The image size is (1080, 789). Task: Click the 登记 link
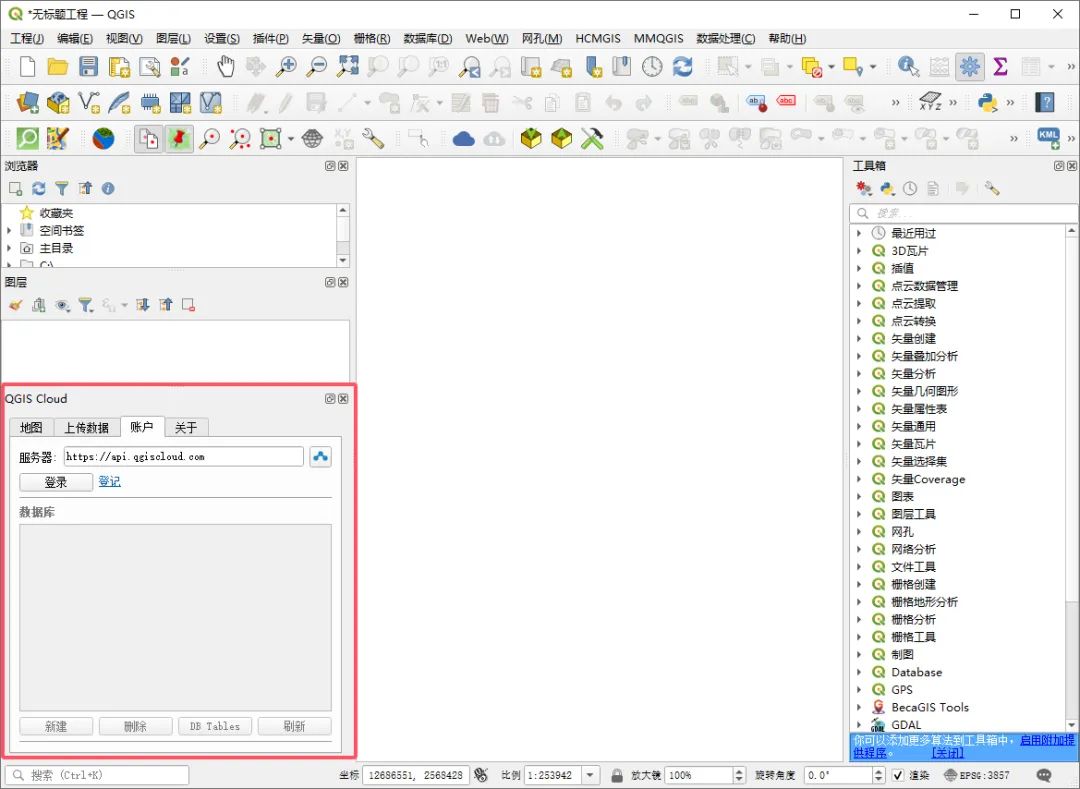pyautogui.click(x=110, y=481)
